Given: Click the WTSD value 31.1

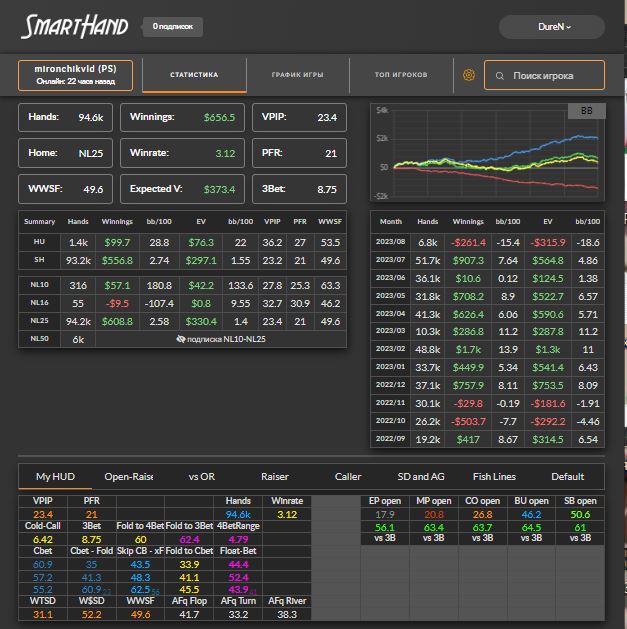Looking at the screenshot, I should coord(43,614).
